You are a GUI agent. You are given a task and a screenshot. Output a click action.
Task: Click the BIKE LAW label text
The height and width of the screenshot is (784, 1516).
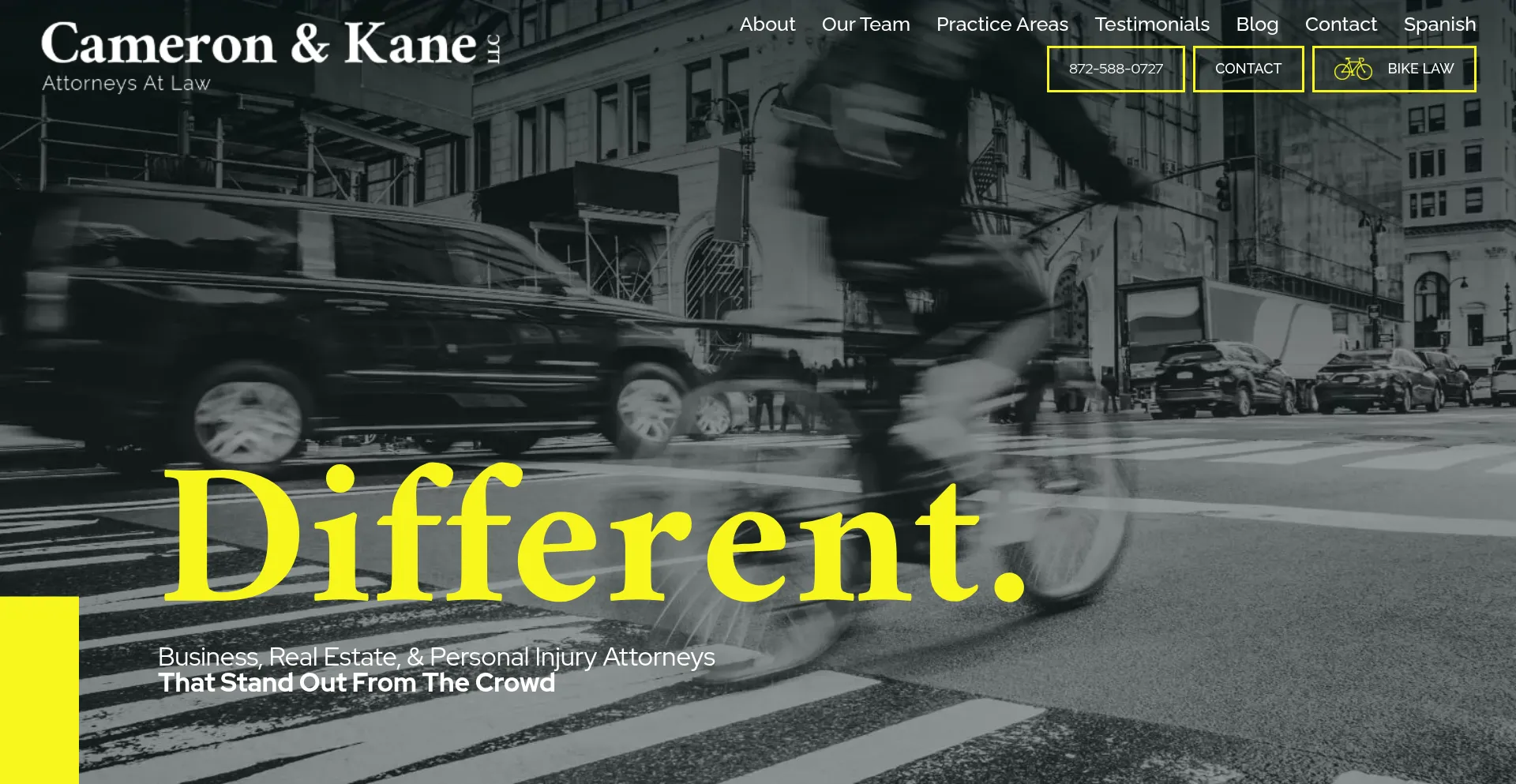click(1420, 69)
